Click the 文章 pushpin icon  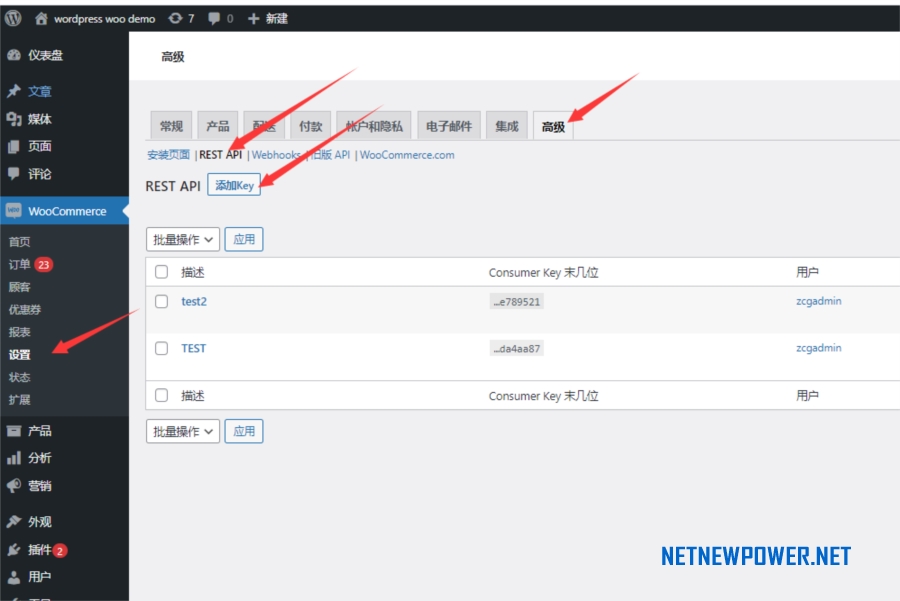14,91
